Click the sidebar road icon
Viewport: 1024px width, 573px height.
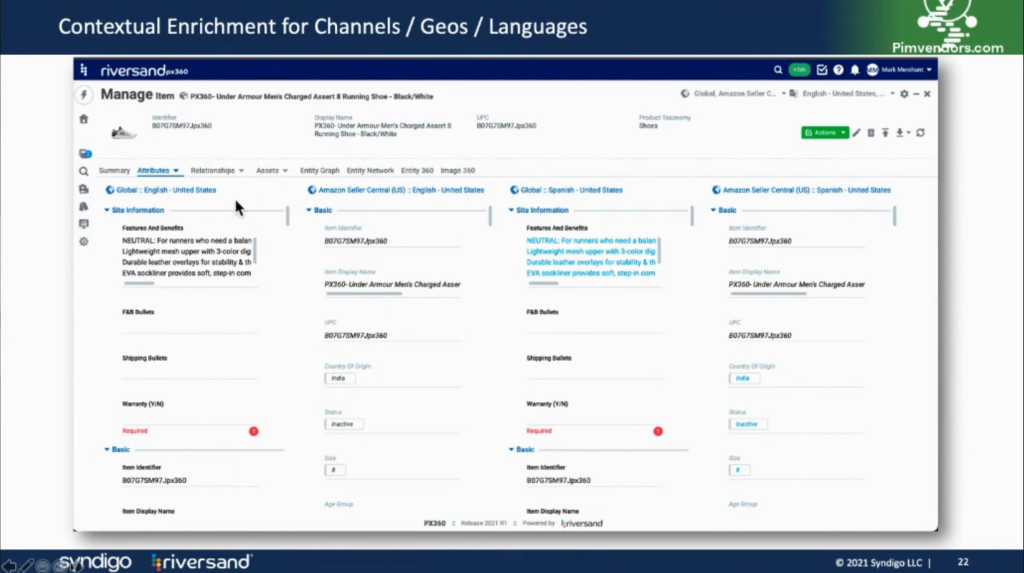[84, 206]
